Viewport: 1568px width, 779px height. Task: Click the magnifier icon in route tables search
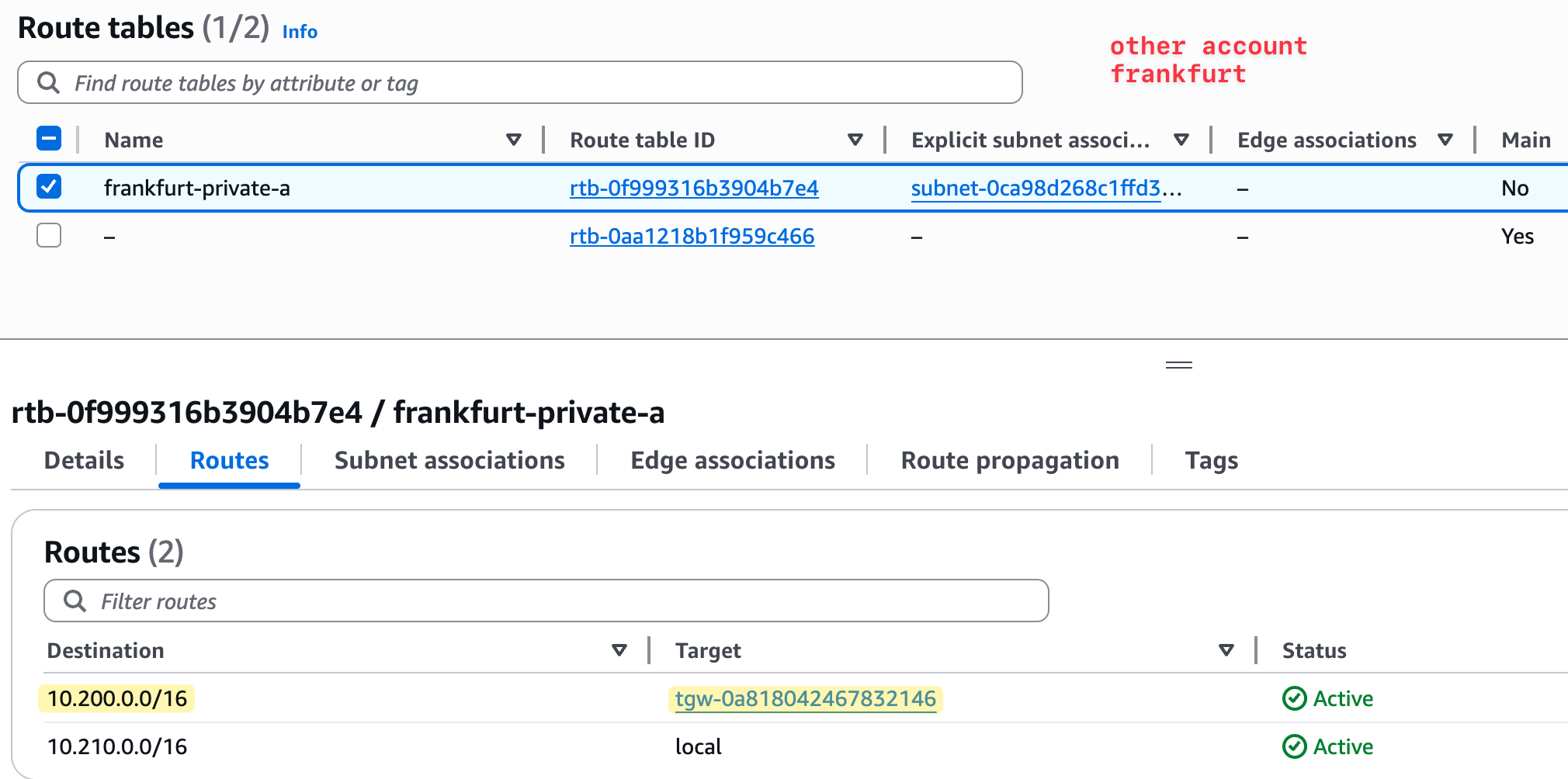coord(49,82)
